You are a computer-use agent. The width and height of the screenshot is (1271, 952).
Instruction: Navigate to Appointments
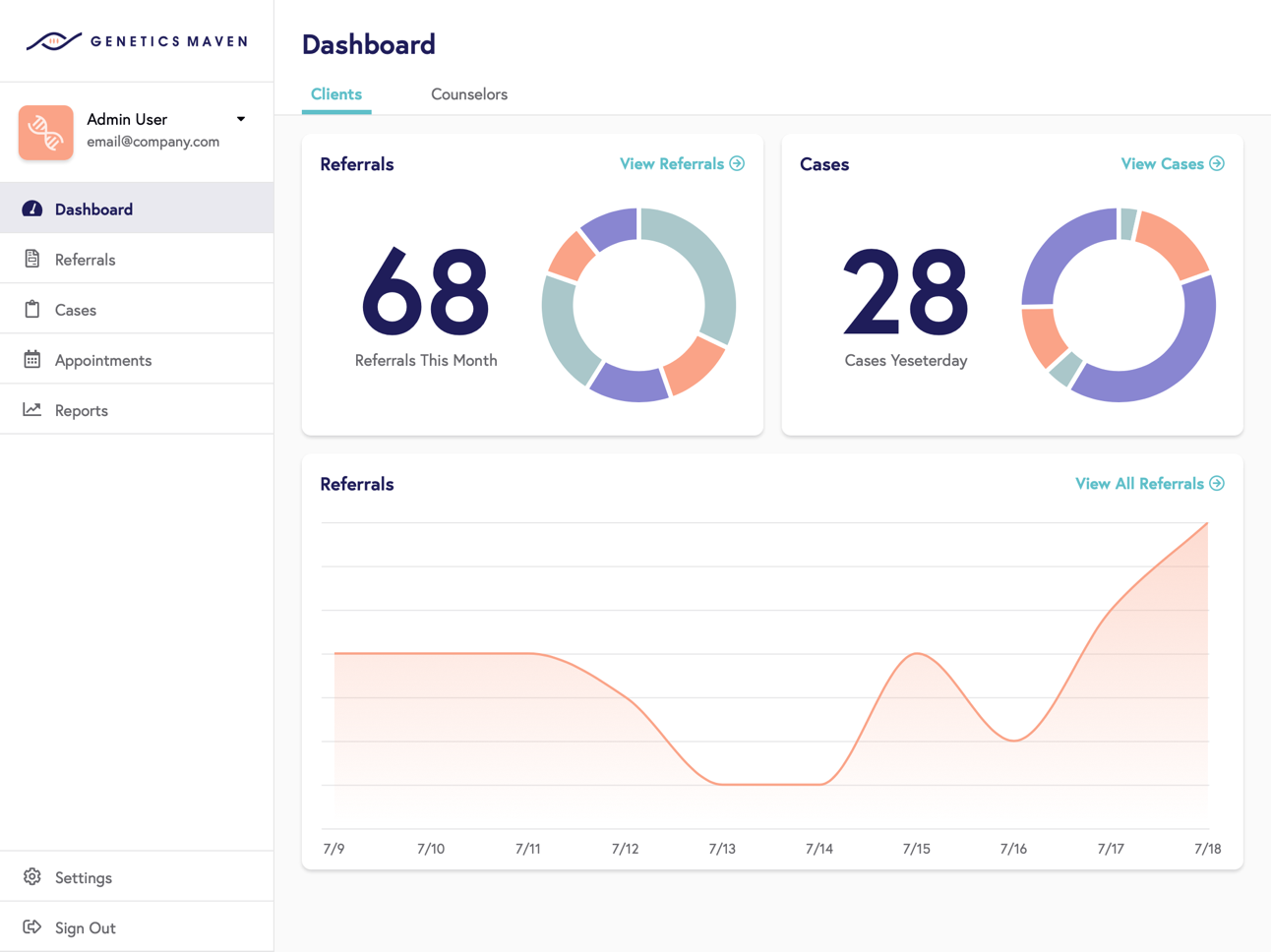[x=137, y=359]
